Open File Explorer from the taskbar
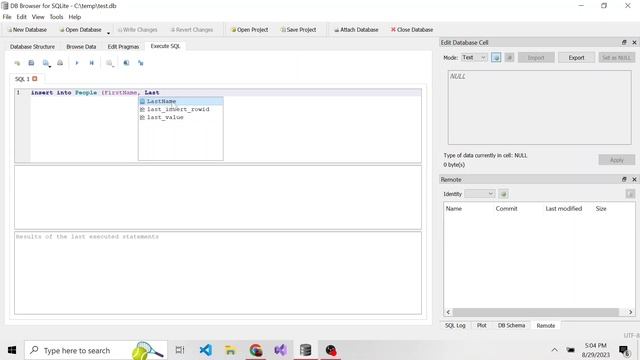Image resolution: width=640 pixels, height=360 pixels. pyautogui.click(x=230, y=350)
